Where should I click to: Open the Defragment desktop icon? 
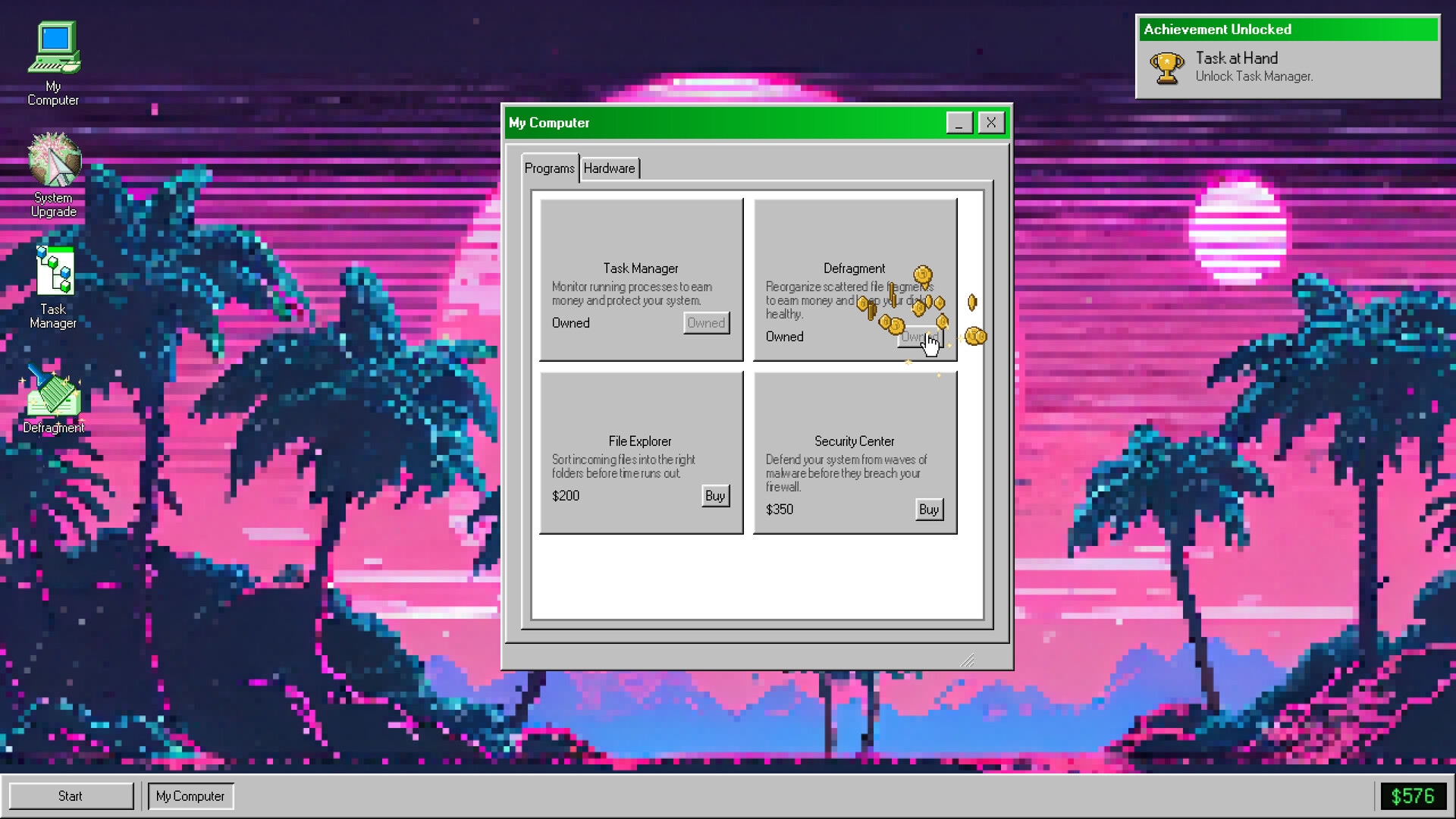click(x=53, y=399)
